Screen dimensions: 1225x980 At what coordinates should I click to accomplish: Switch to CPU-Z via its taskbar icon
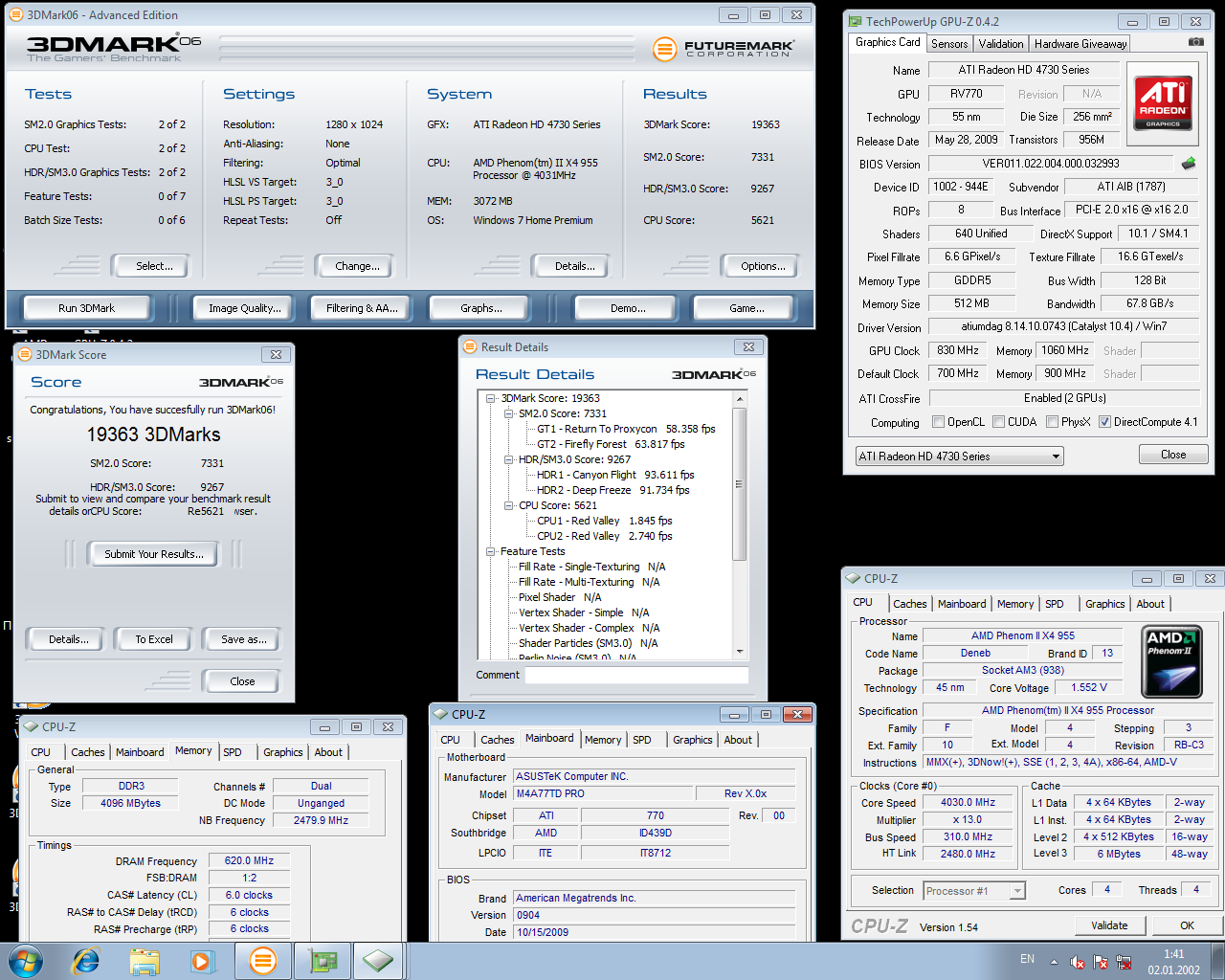379,961
